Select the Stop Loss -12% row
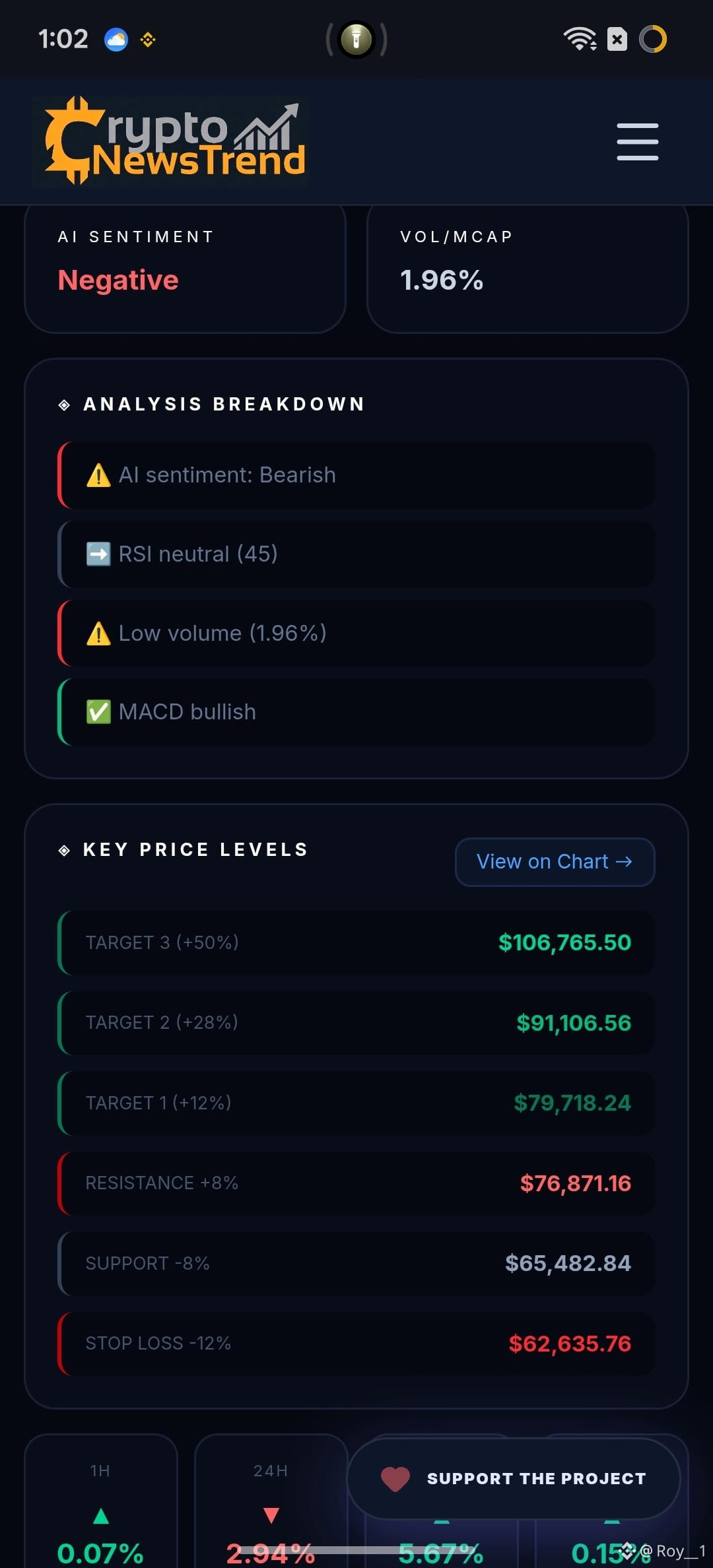 pyautogui.click(x=356, y=1344)
